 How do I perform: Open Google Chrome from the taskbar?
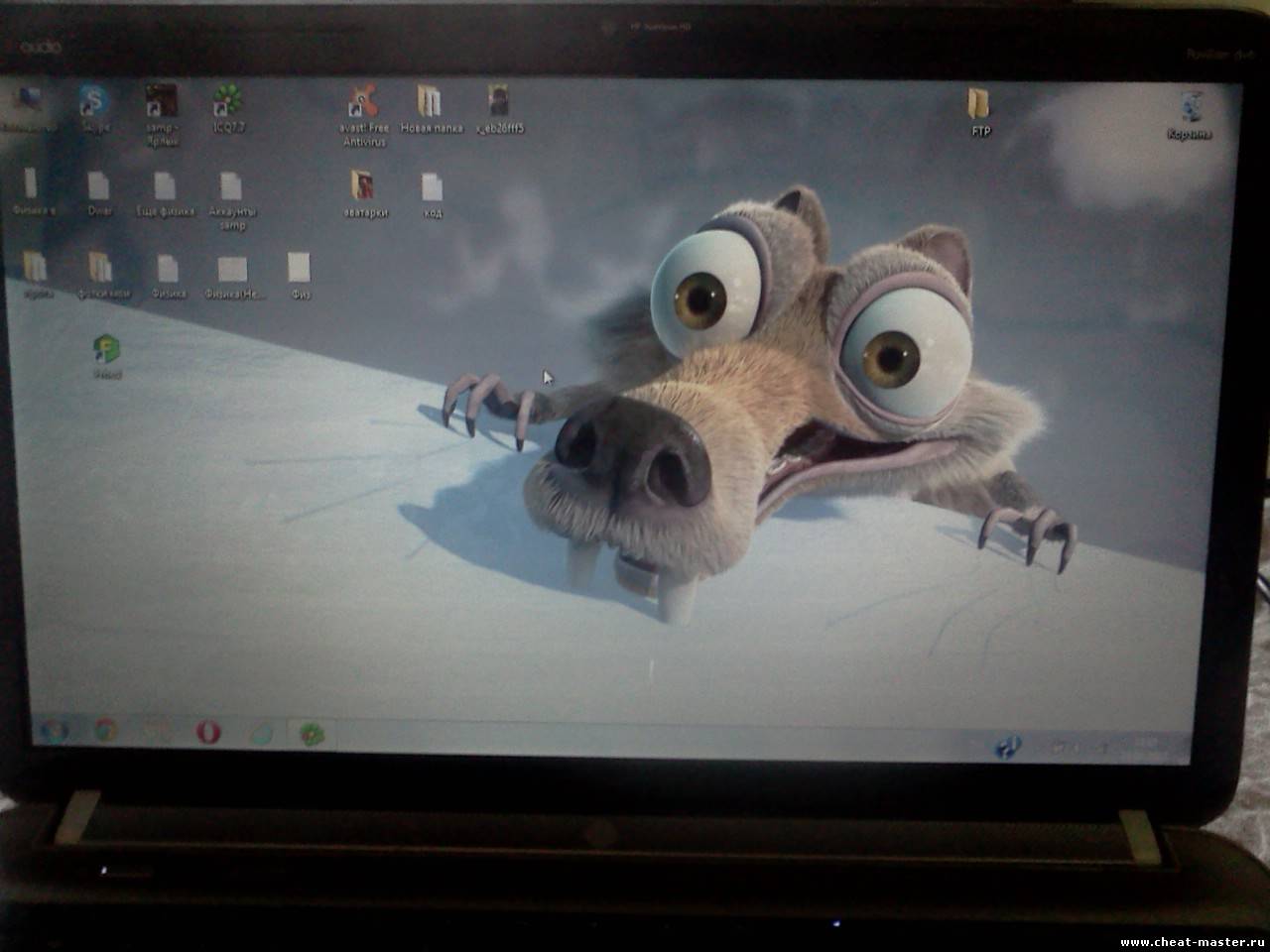coord(105,733)
